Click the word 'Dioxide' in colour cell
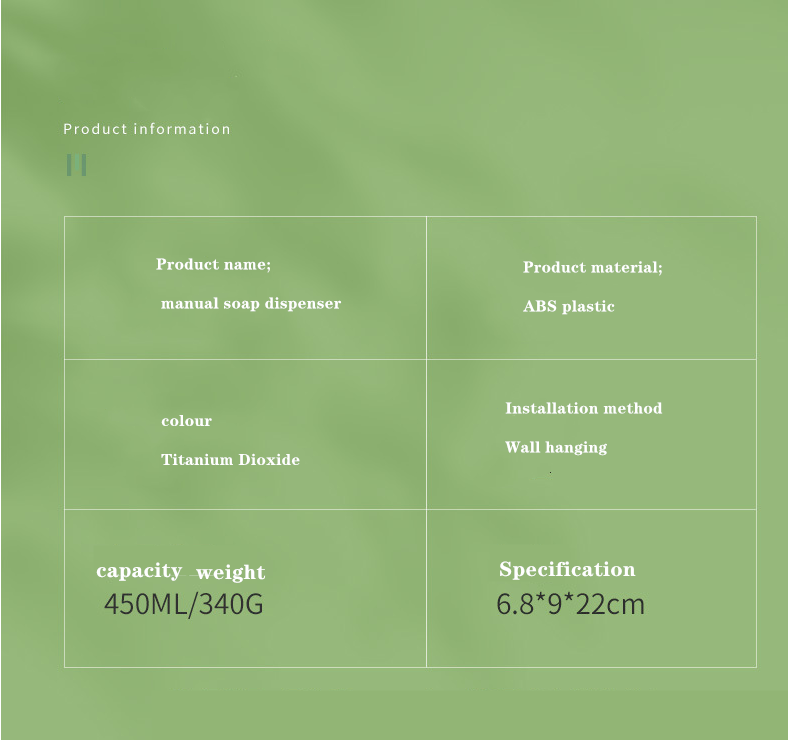The image size is (788, 740). click(x=269, y=459)
